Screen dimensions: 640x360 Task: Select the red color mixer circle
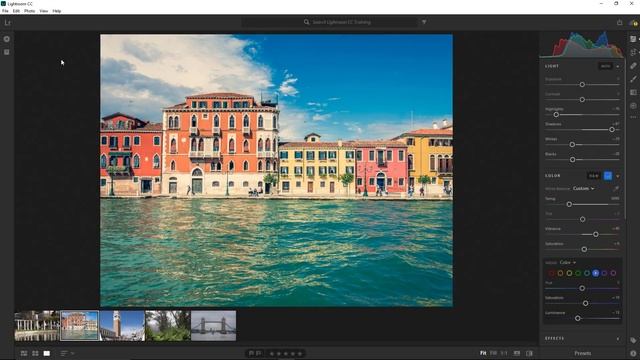[551, 273]
